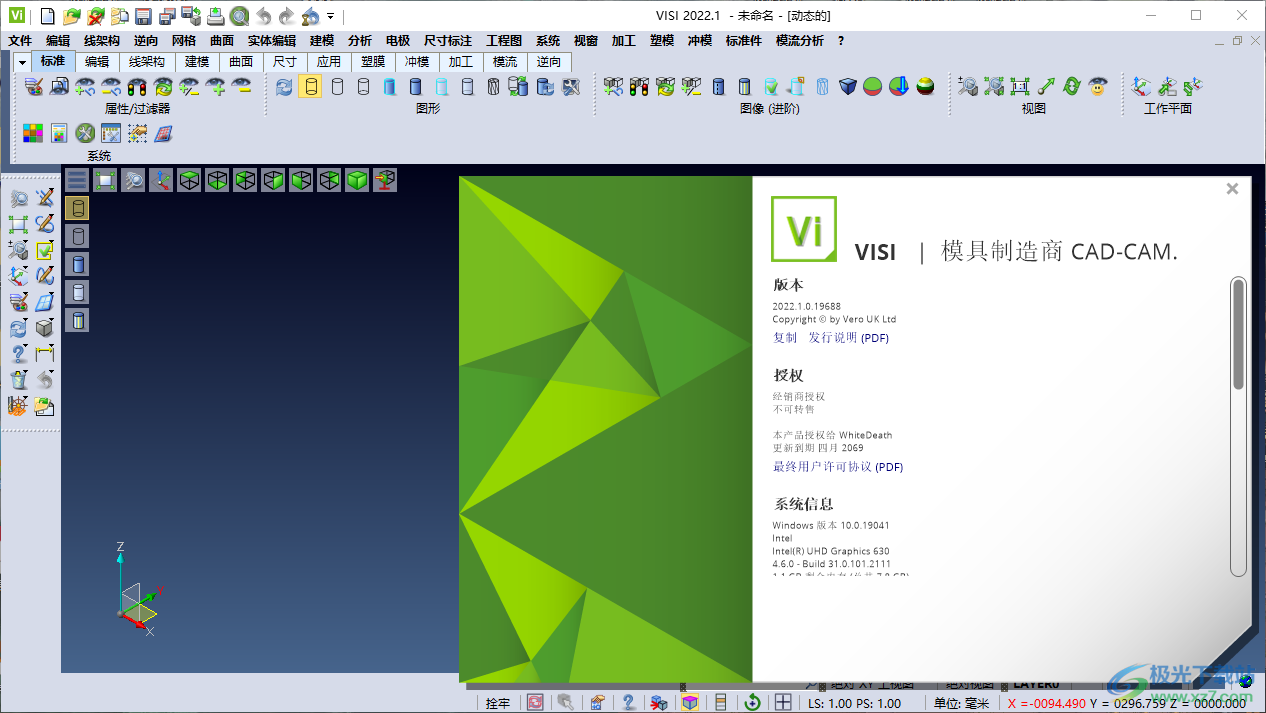
Task: Toggle the highlighted cylinder display mode in 图形 group
Action: tap(311, 87)
